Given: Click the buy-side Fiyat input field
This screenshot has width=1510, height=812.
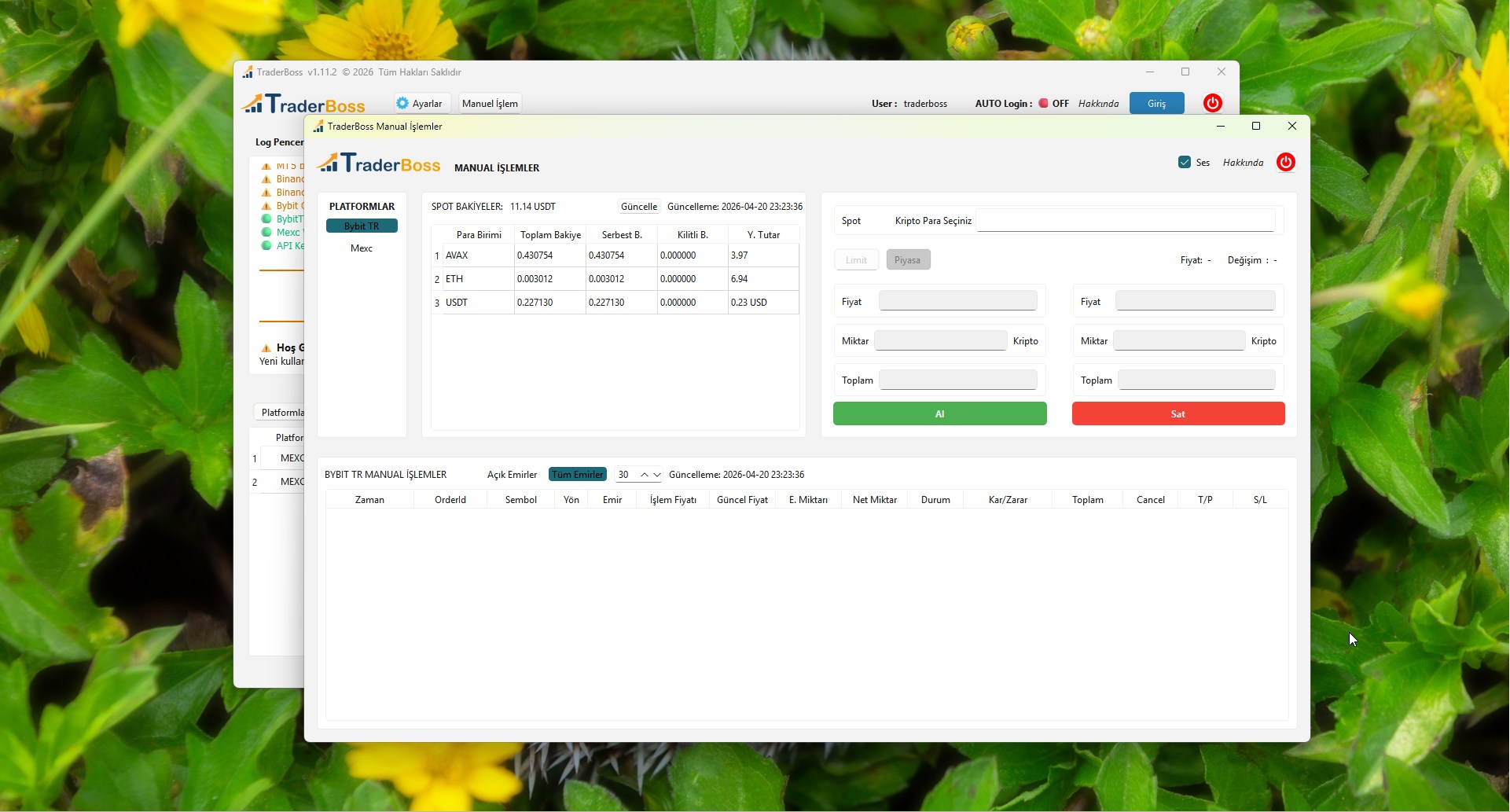Looking at the screenshot, I should 957,301.
